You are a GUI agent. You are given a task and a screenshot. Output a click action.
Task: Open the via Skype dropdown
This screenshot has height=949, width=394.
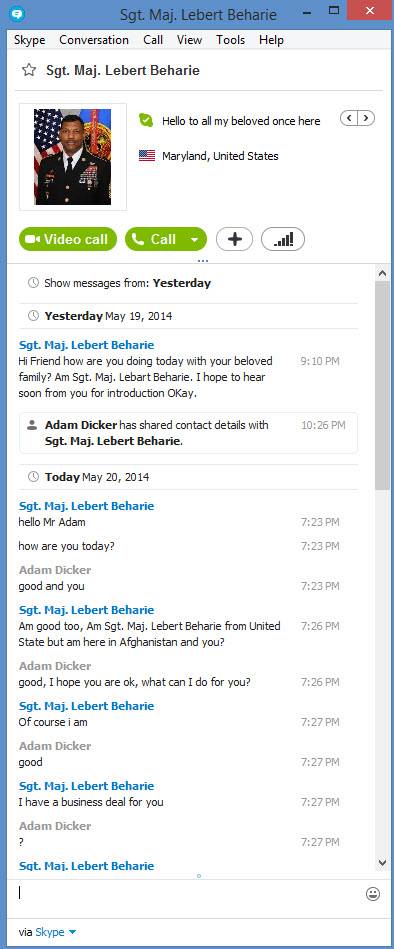[56, 932]
